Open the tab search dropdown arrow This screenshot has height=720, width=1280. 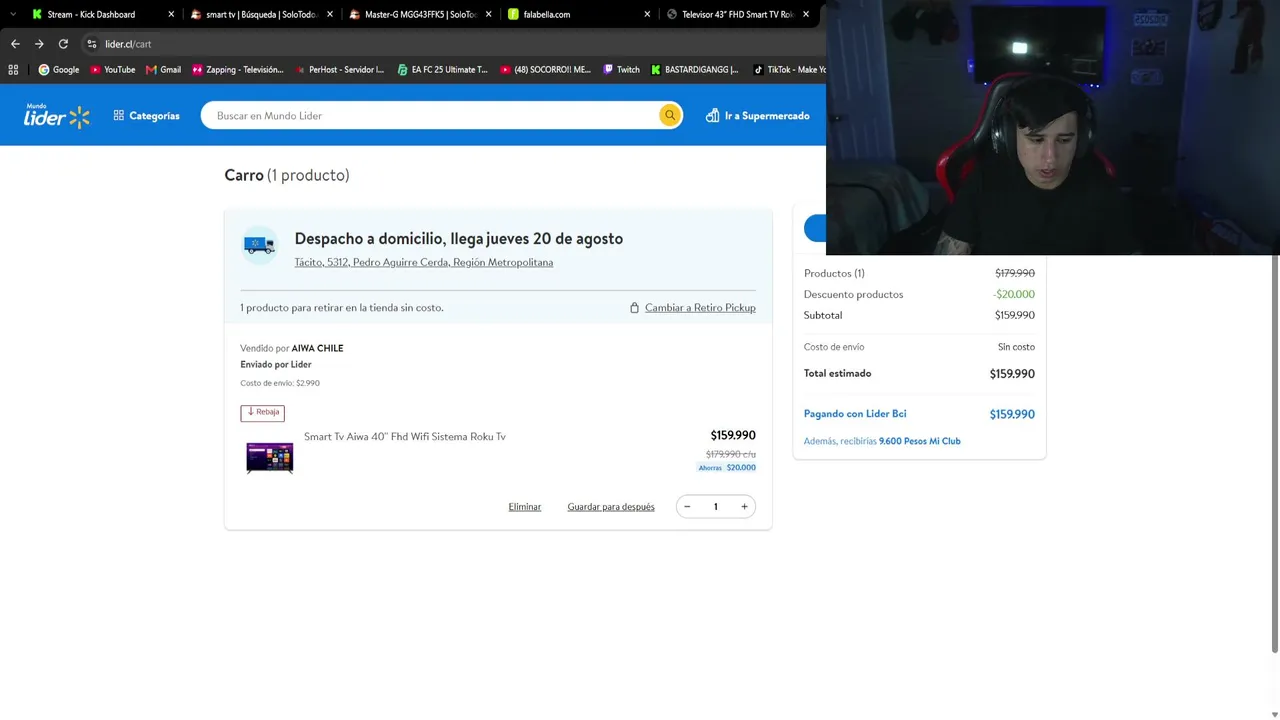tap(12, 15)
